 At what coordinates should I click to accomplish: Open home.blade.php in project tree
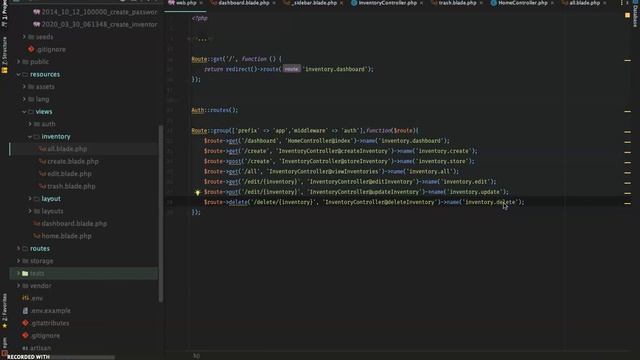[62, 236]
